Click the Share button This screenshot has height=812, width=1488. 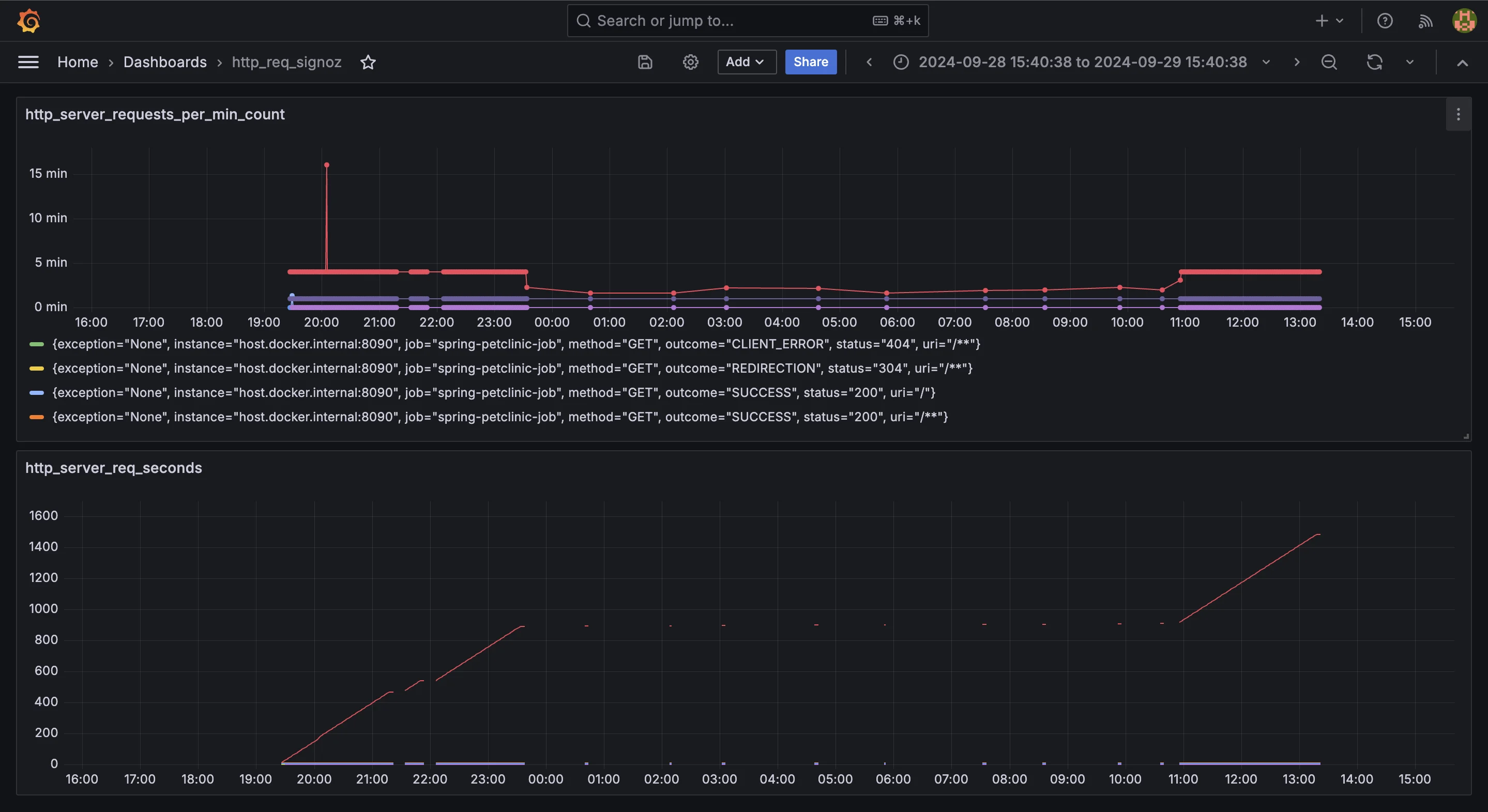point(810,62)
